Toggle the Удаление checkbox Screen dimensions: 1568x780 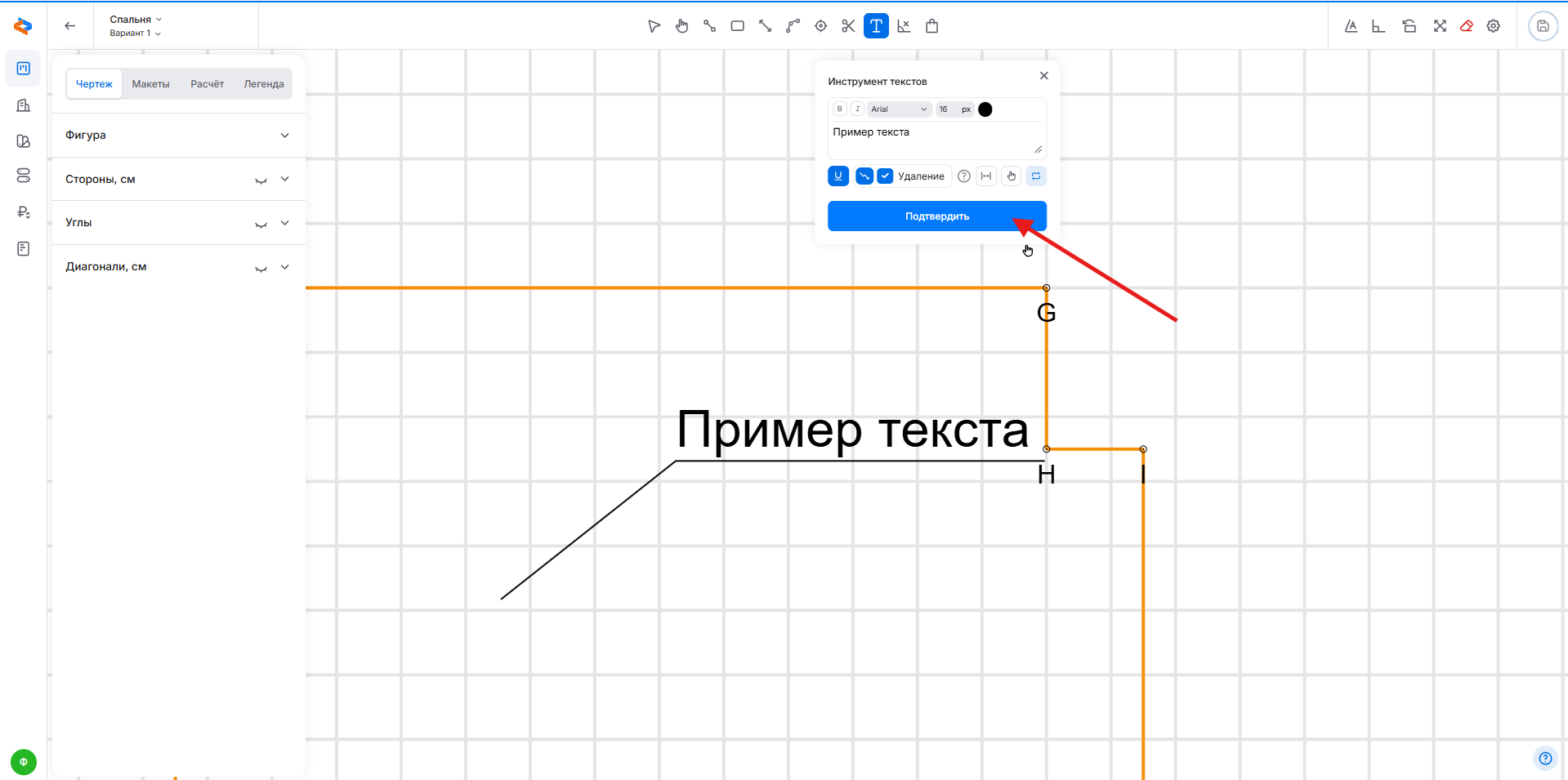coord(885,176)
